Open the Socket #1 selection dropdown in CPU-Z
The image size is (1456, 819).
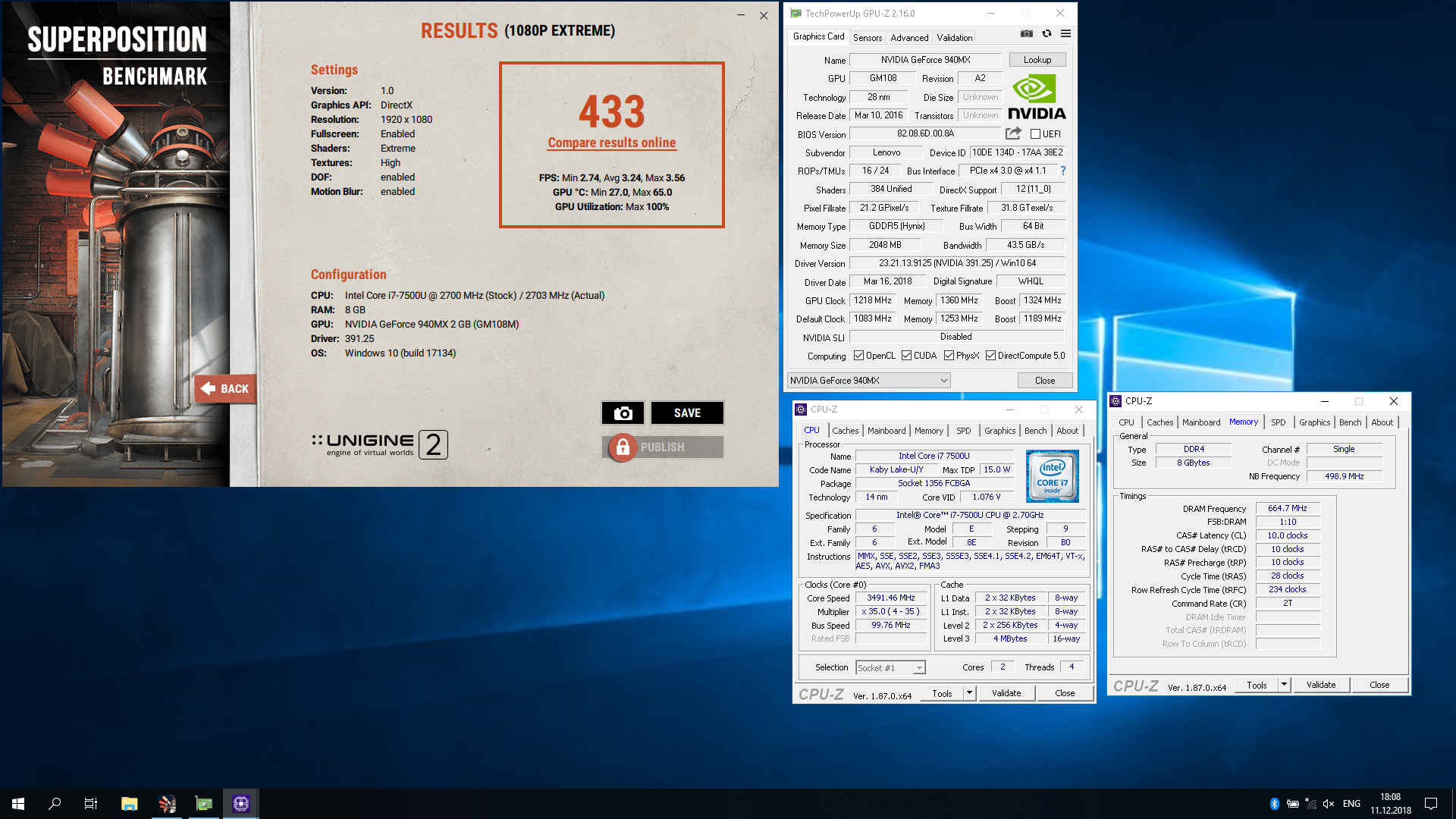tap(890, 668)
